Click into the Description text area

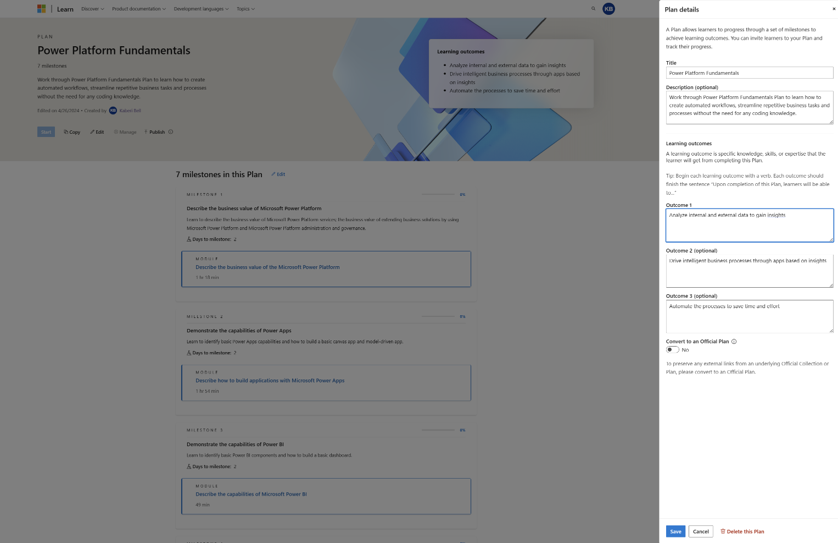[749, 107]
